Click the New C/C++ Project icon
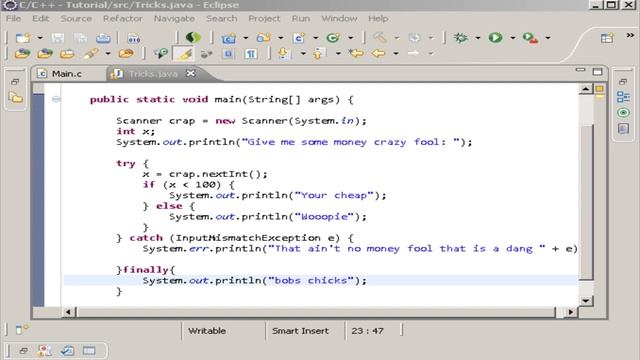Screen dimensions: 640x360 click(229, 38)
